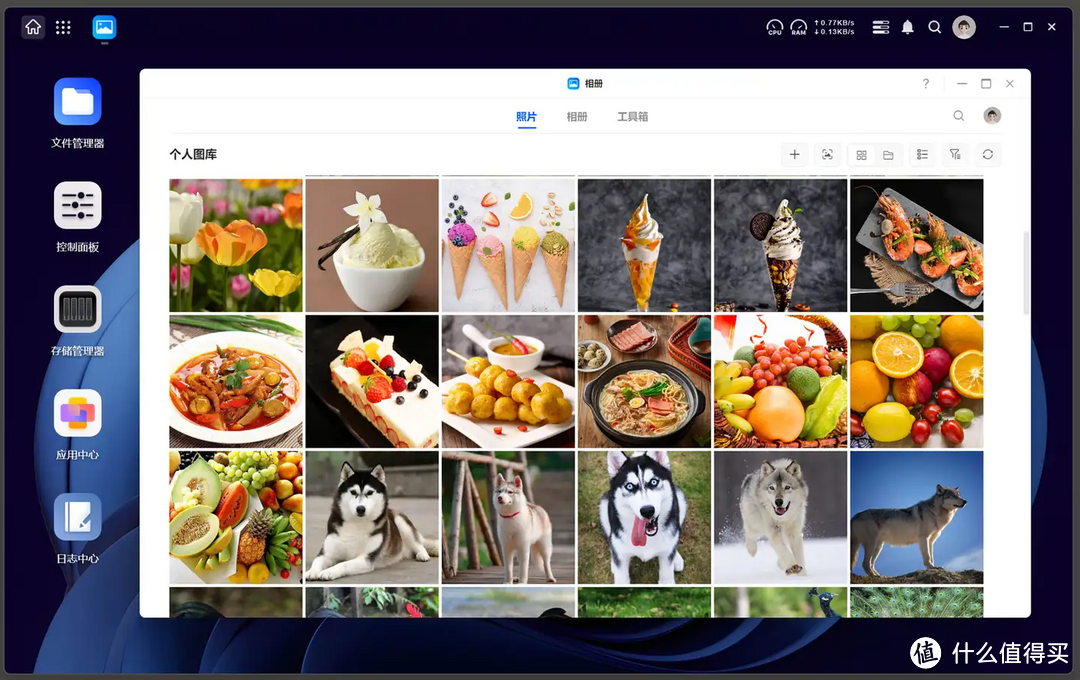Select the orange swirl parfait photo
The width and height of the screenshot is (1080, 680).
coord(644,245)
